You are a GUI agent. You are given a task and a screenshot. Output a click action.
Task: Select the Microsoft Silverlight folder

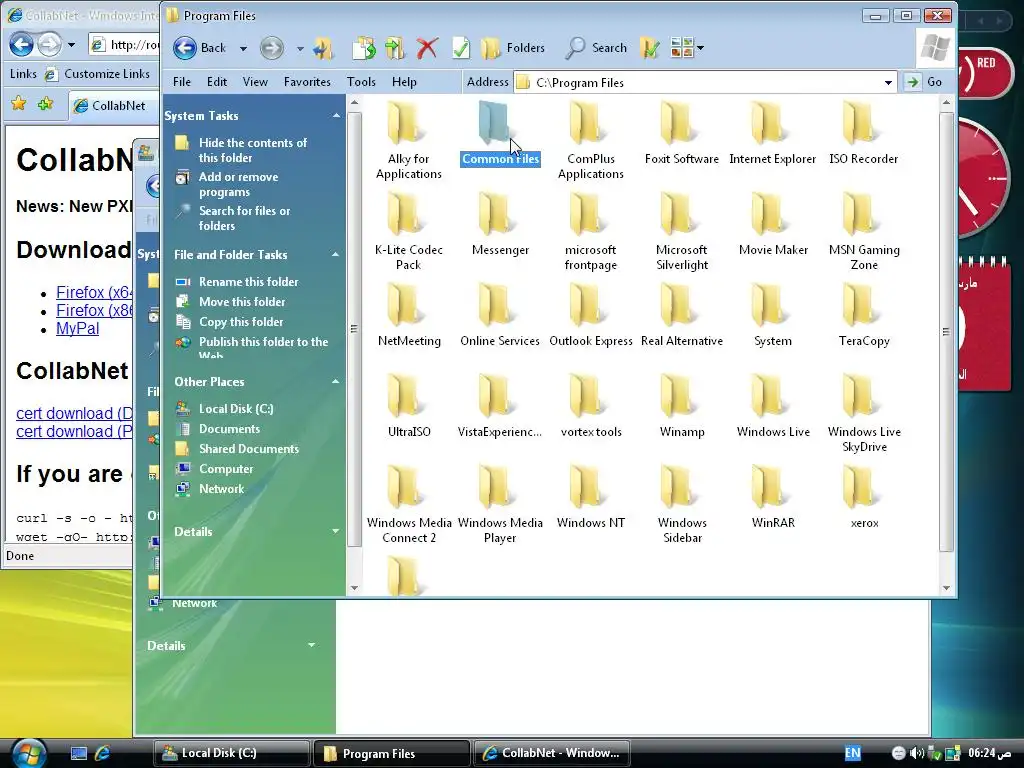pyautogui.click(x=682, y=232)
